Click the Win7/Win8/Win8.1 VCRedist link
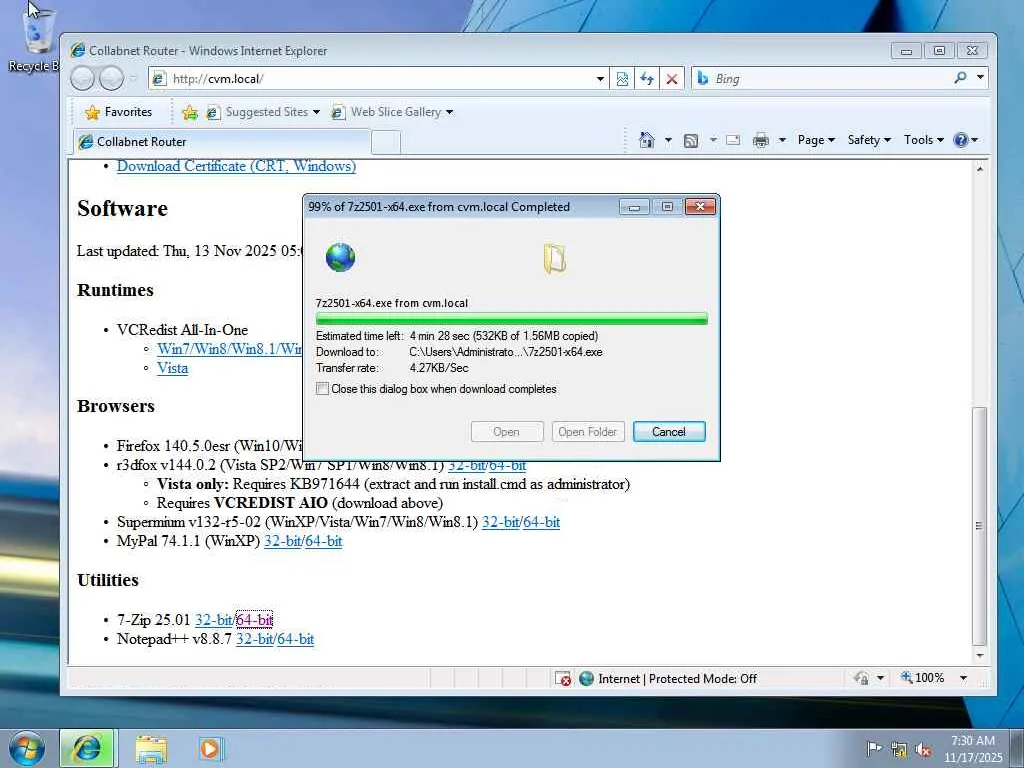 [x=229, y=349]
